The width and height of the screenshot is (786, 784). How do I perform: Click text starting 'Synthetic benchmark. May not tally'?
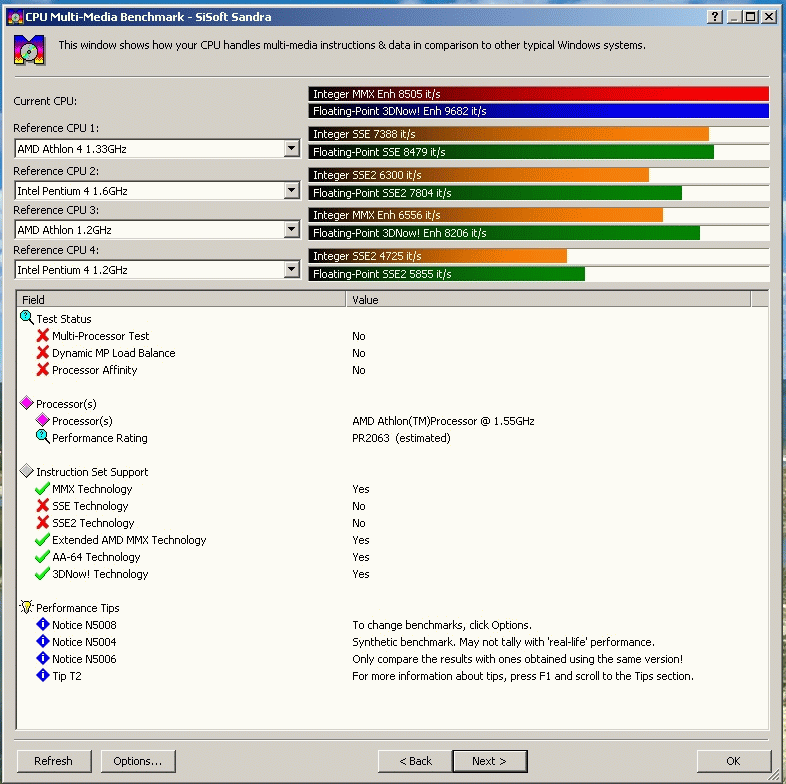coord(503,642)
